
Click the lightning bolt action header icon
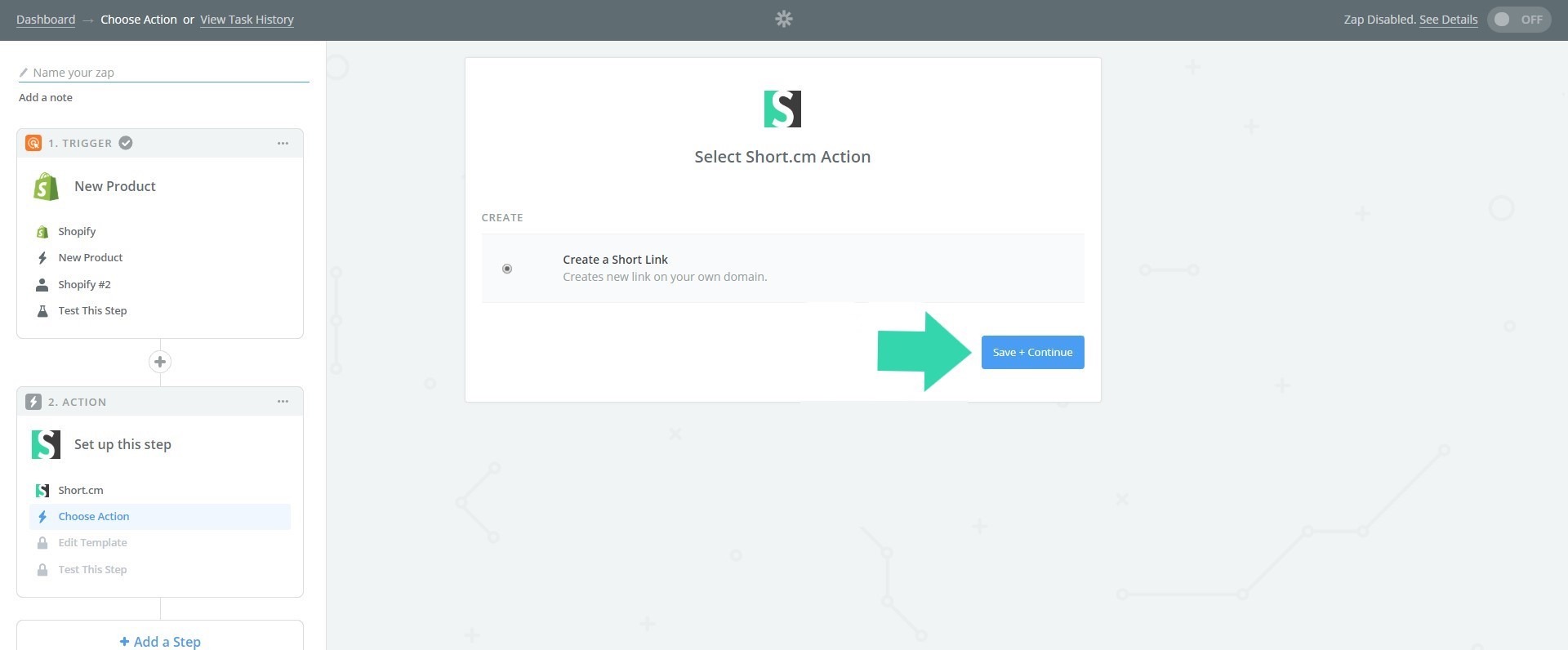tap(33, 402)
